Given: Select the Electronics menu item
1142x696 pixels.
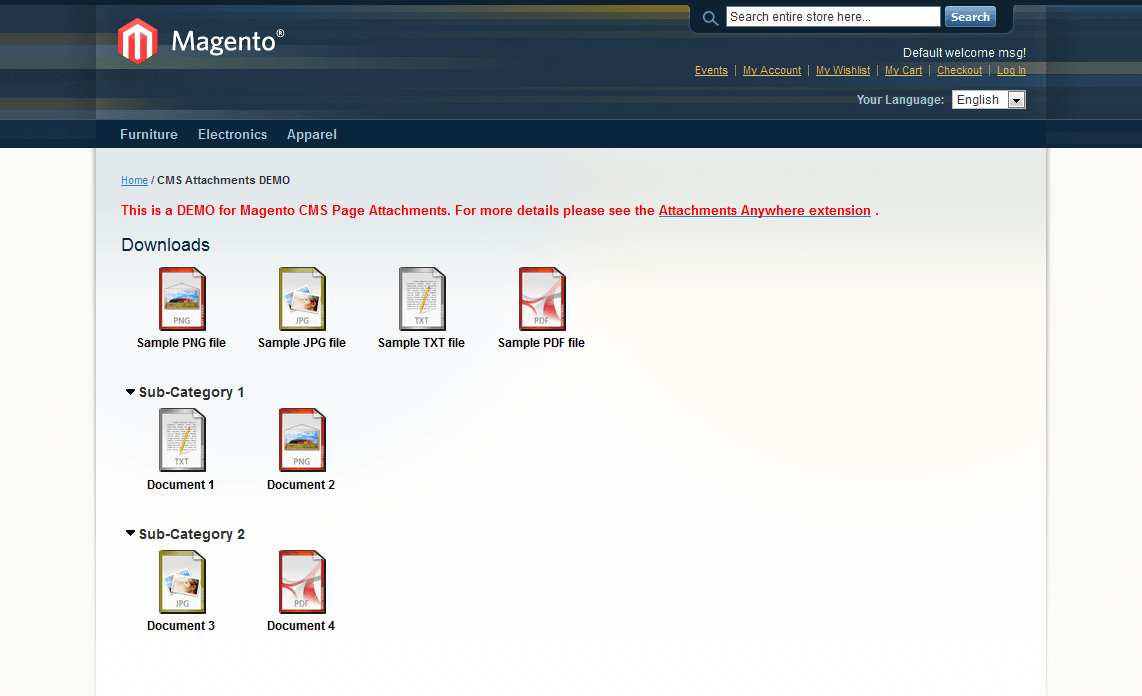Looking at the screenshot, I should click(x=232, y=134).
